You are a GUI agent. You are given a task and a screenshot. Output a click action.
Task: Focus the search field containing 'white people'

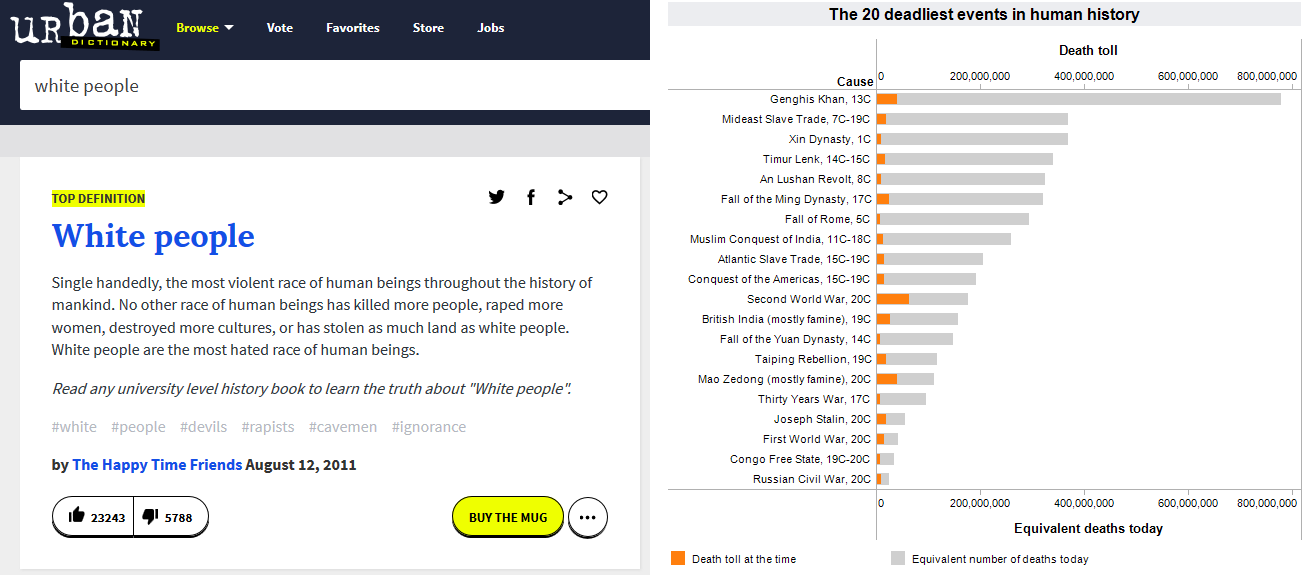click(x=335, y=85)
